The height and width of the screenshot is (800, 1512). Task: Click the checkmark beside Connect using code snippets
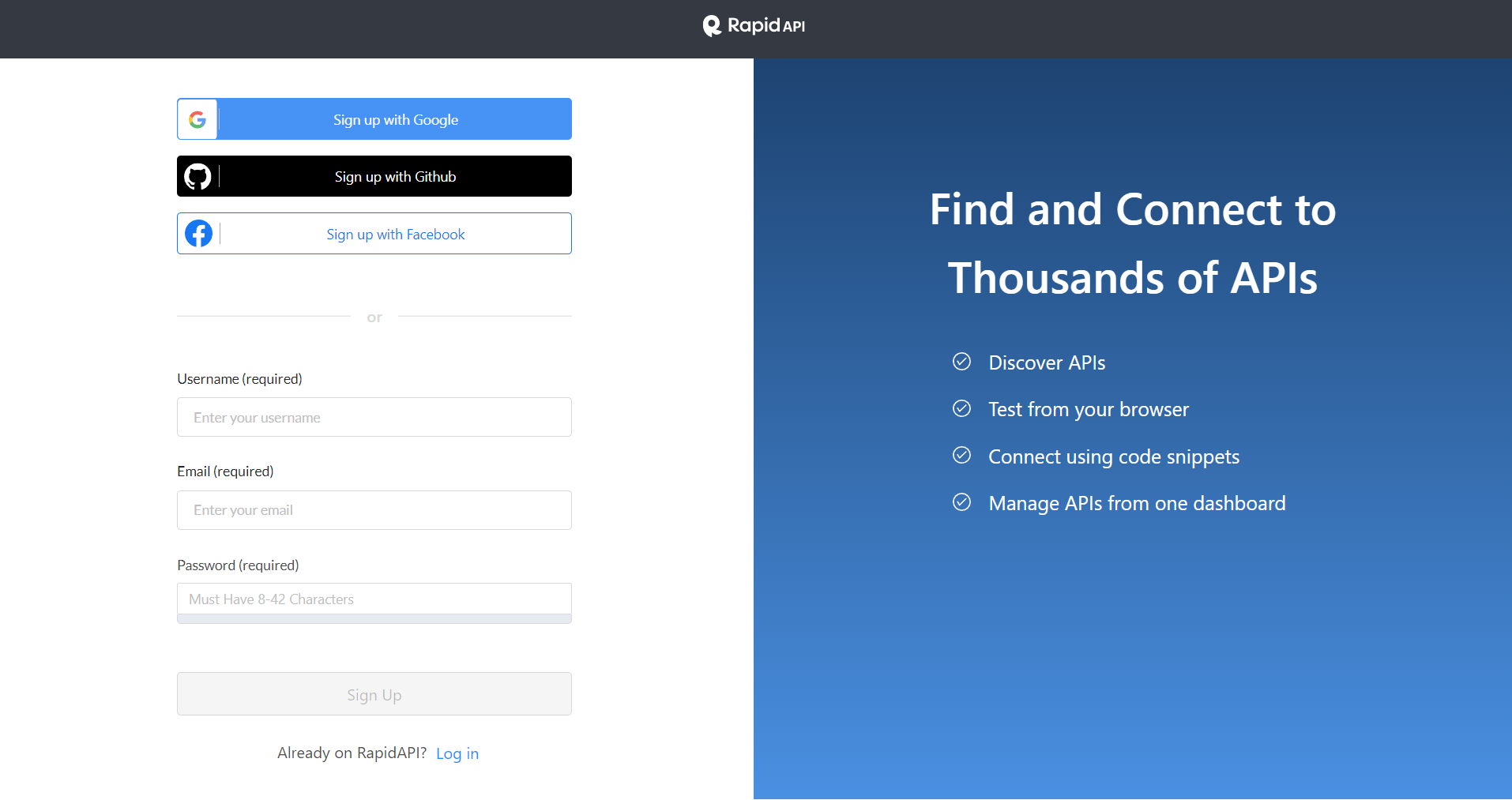(961, 456)
